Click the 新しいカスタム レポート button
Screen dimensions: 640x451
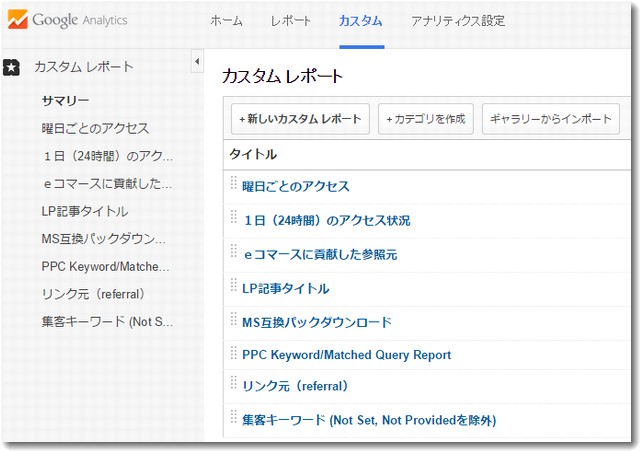point(300,119)
